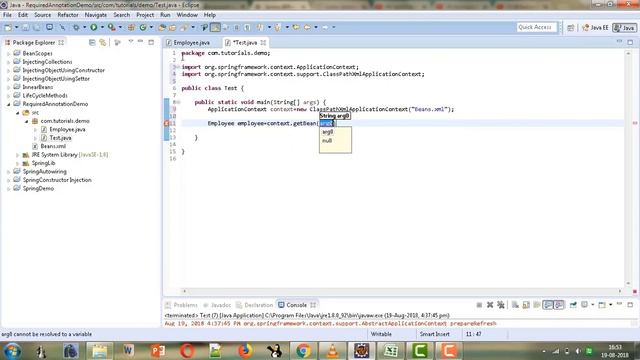This screenshot has height=360, width=640.
Task: Click the Save toolbar icon
Action: [x=25, y=27]
